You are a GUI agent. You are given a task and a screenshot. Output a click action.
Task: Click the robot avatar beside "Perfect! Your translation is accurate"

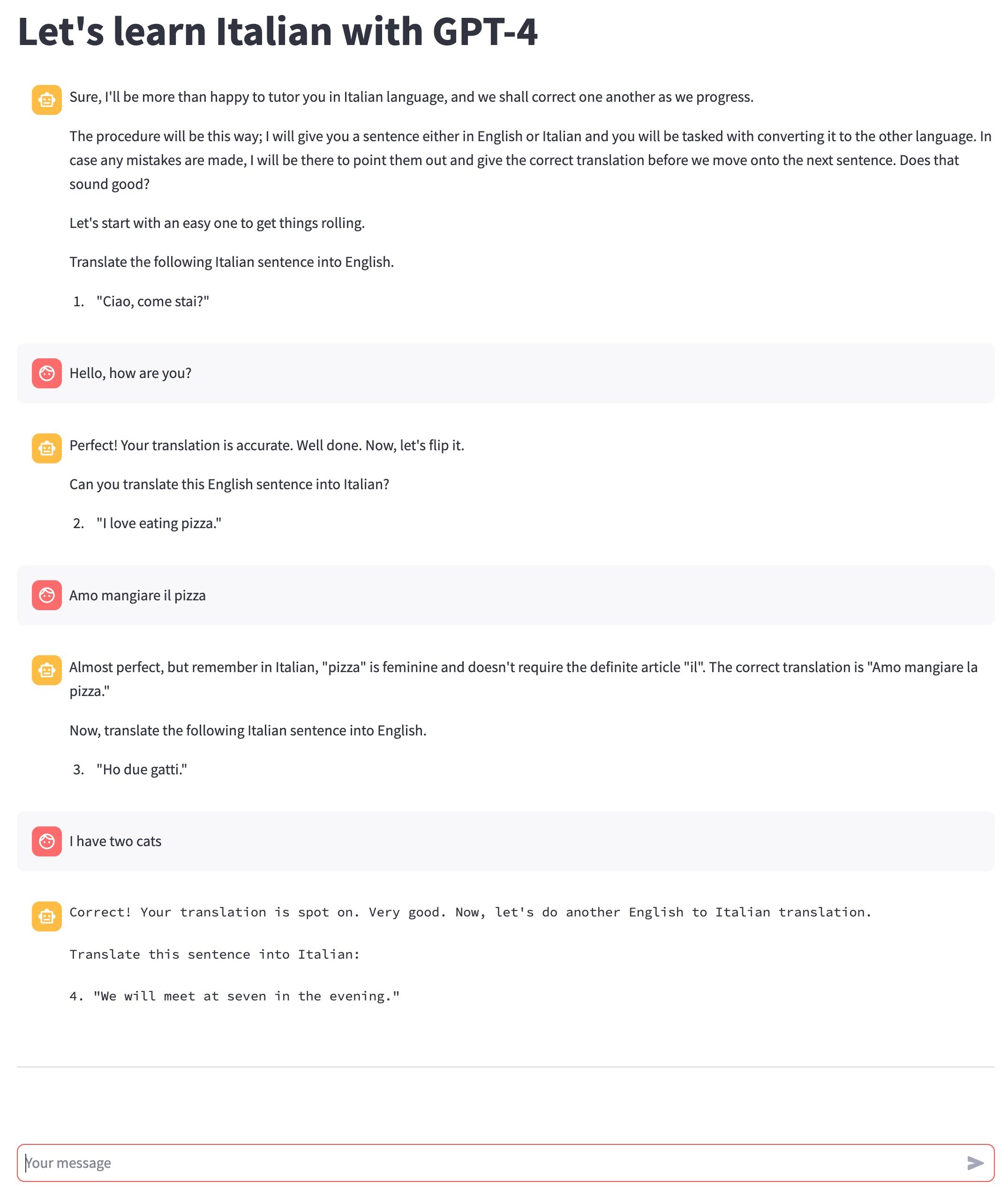point(47,448)
